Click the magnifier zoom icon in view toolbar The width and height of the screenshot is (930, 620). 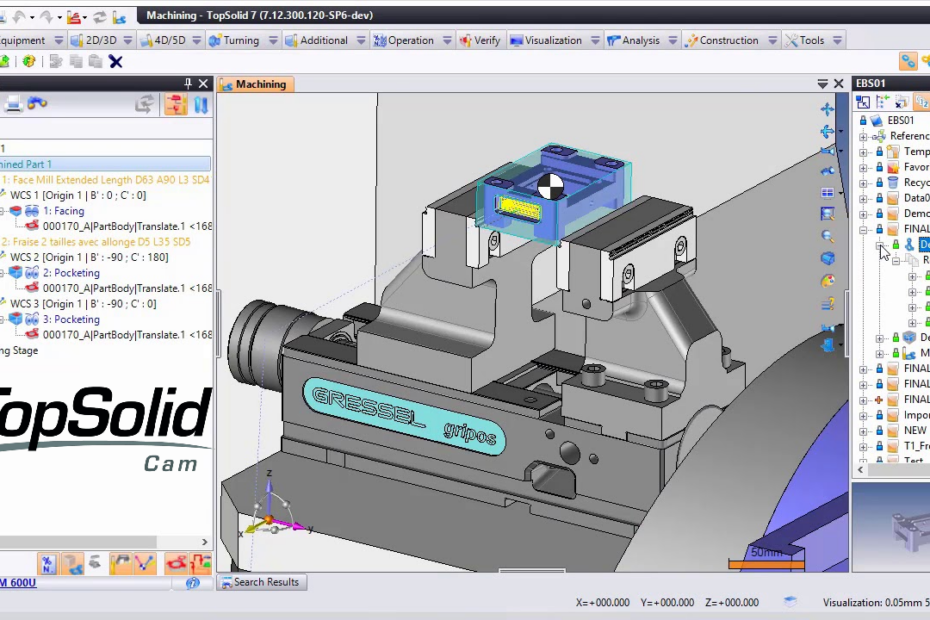[828, 237]
